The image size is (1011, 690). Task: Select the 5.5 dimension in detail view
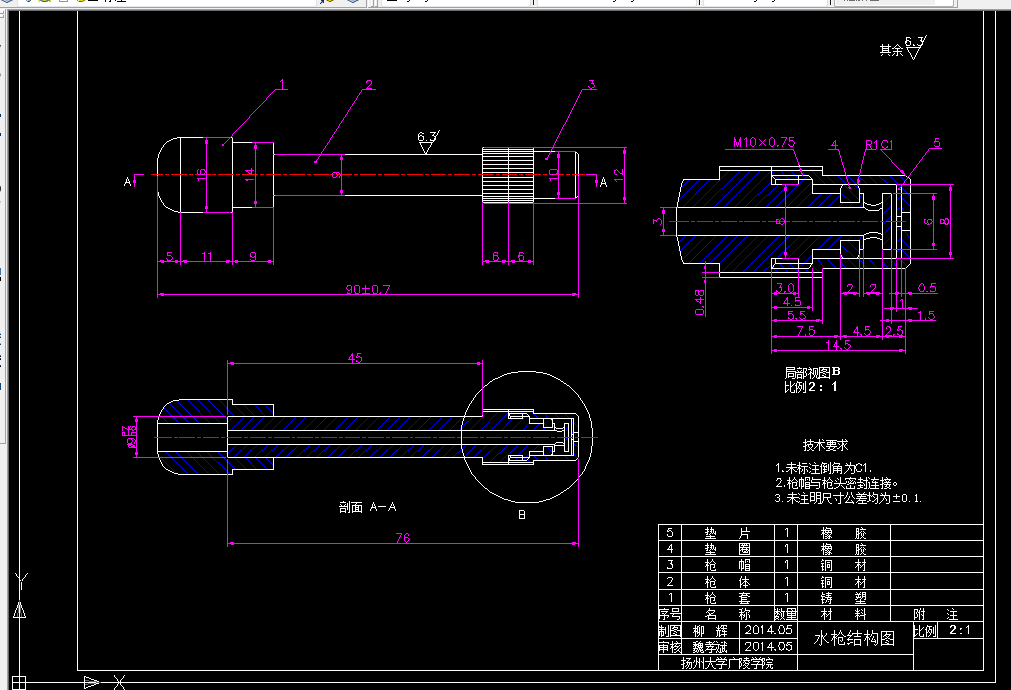coord(796,315)
